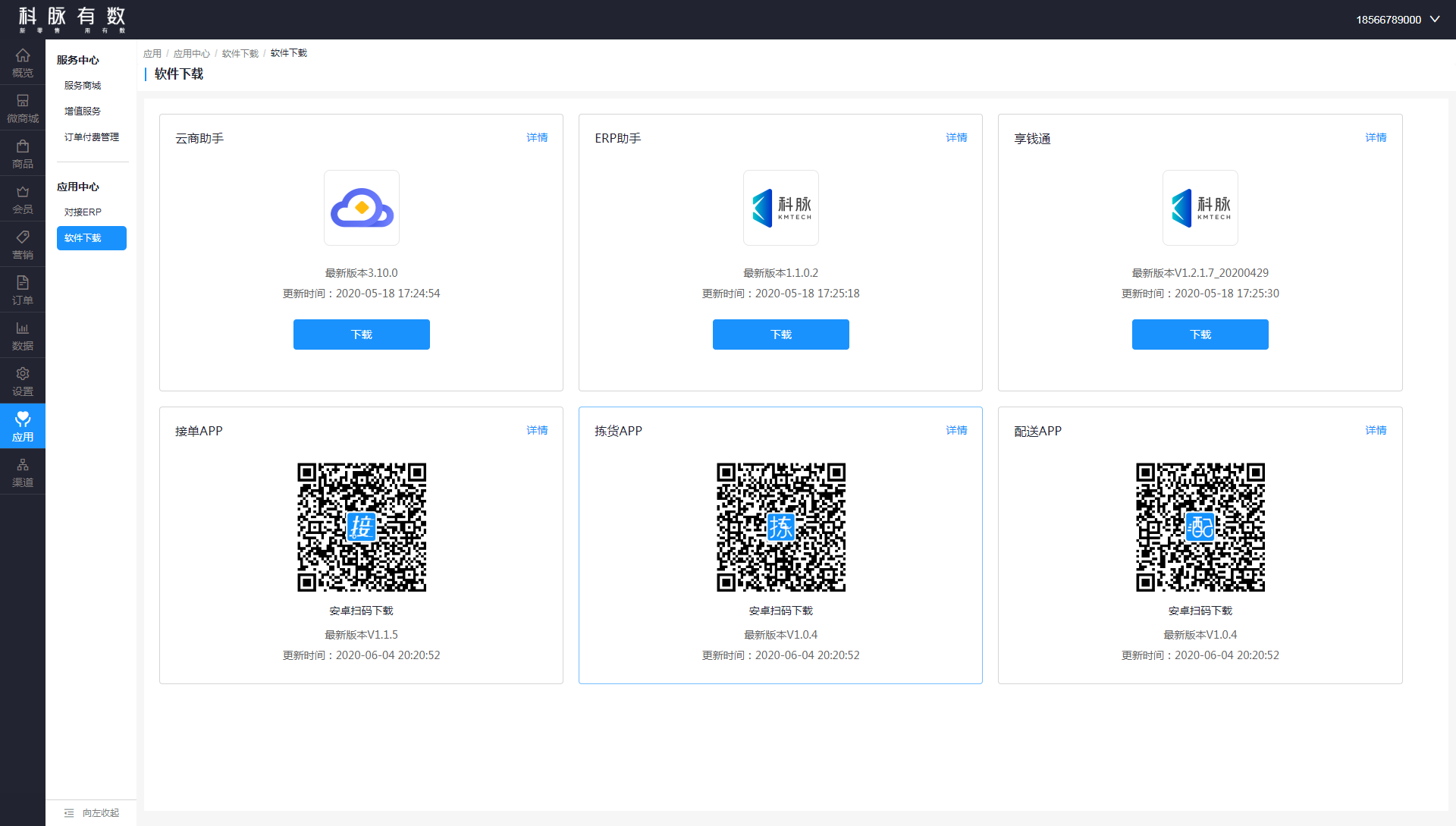The image size is (1456, 826).
Task: Open the 会员 sidebar icon
Action: pos(23,199)
